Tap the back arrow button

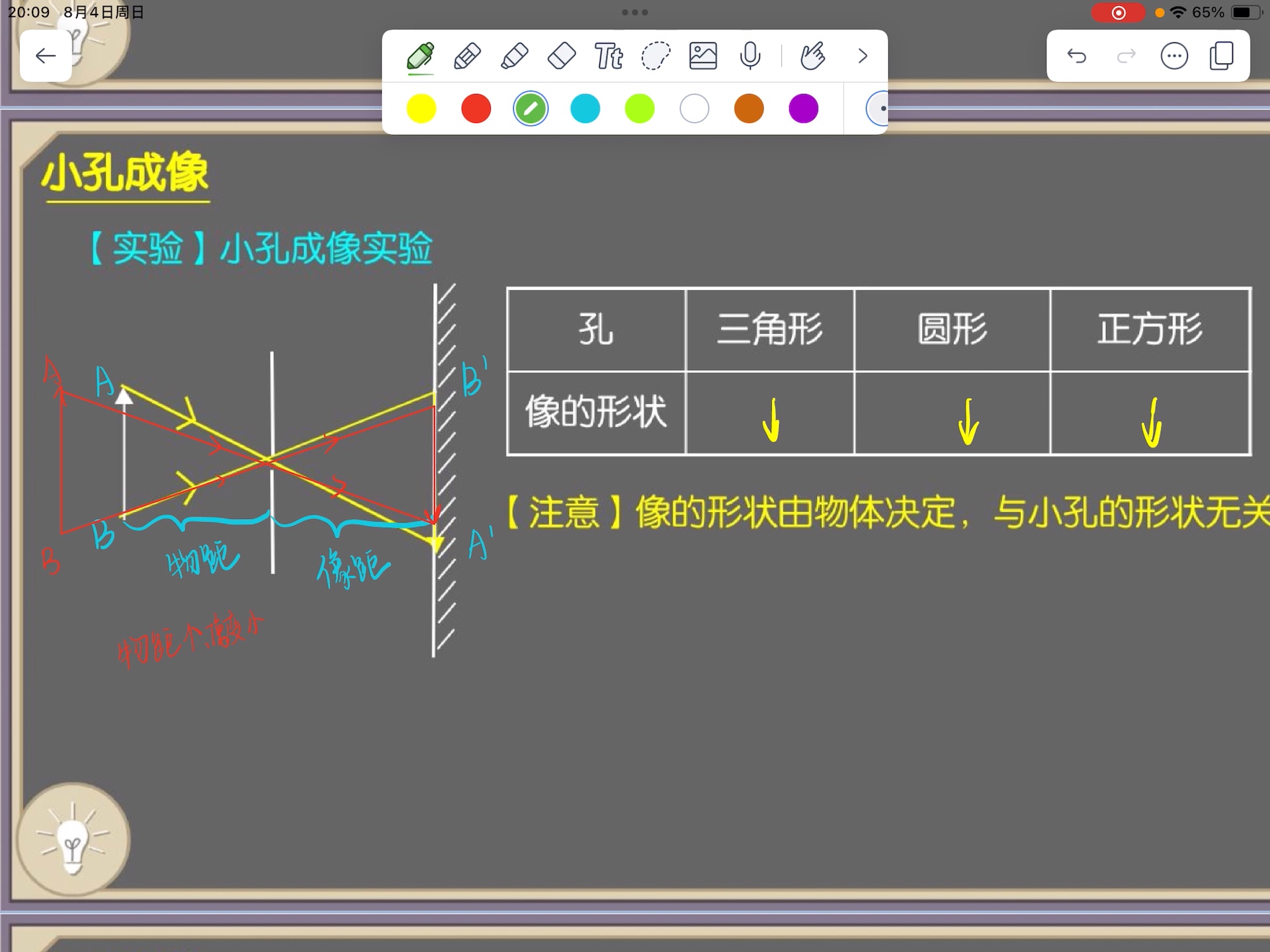pos(46,56)
